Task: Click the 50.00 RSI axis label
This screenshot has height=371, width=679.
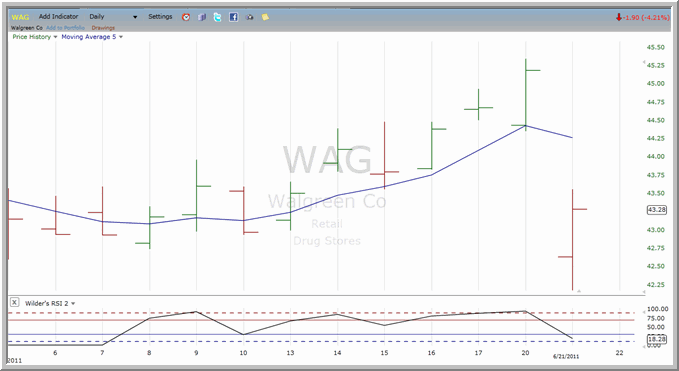Action: point(656,327)
